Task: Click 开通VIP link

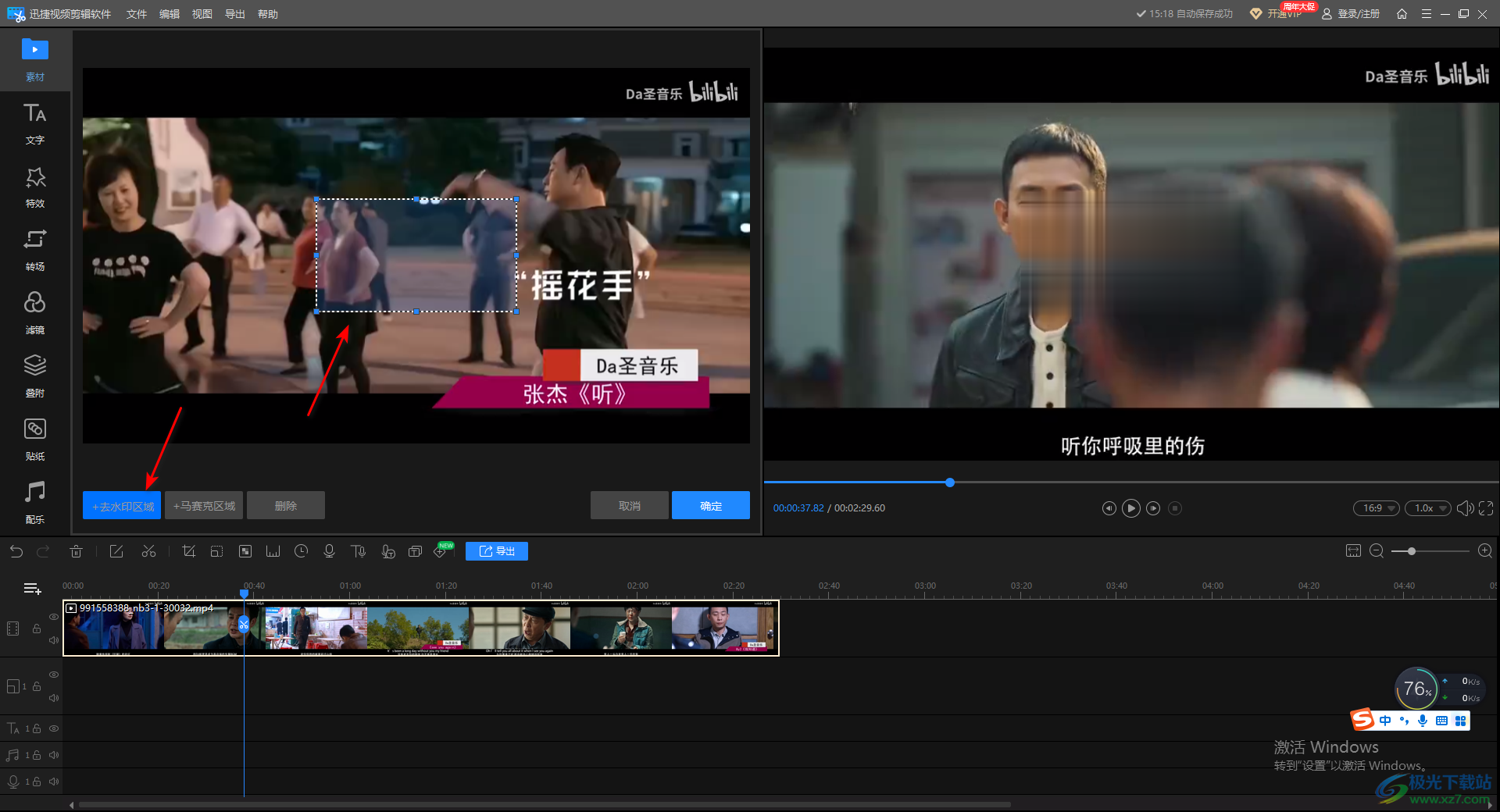Action: coord(1277,14)
